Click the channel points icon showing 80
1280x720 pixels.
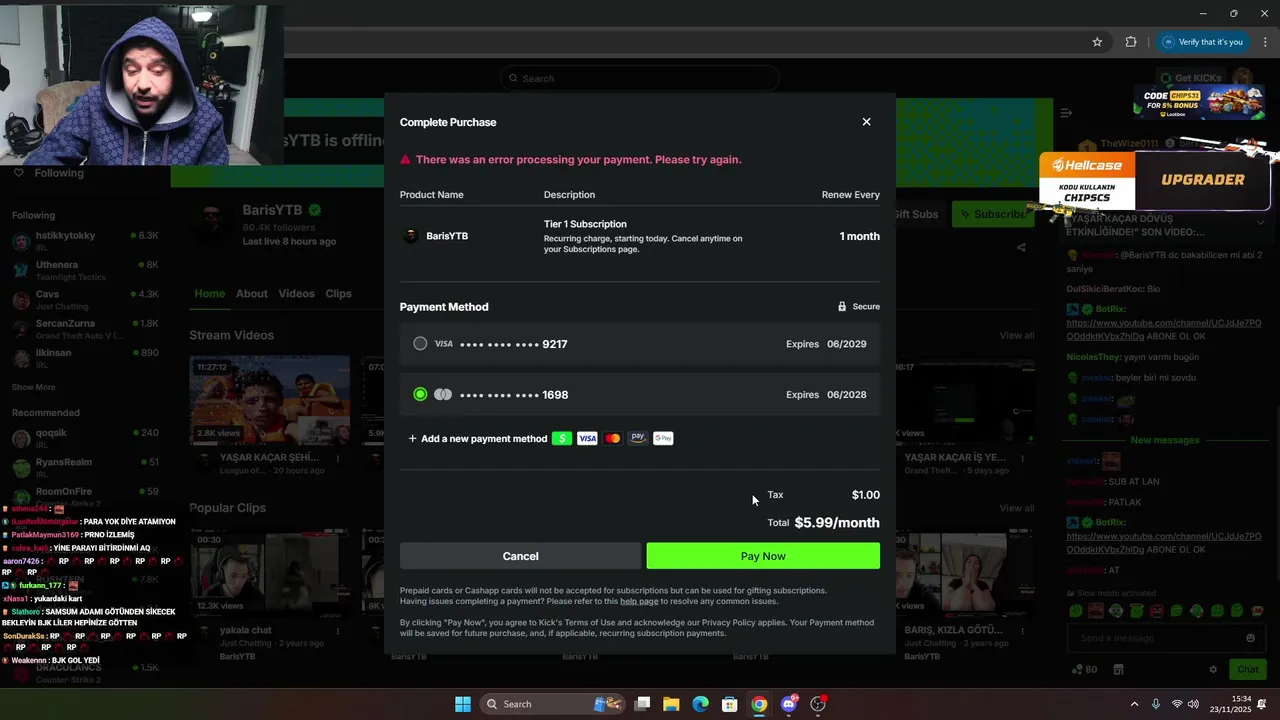click(1084, 670)
